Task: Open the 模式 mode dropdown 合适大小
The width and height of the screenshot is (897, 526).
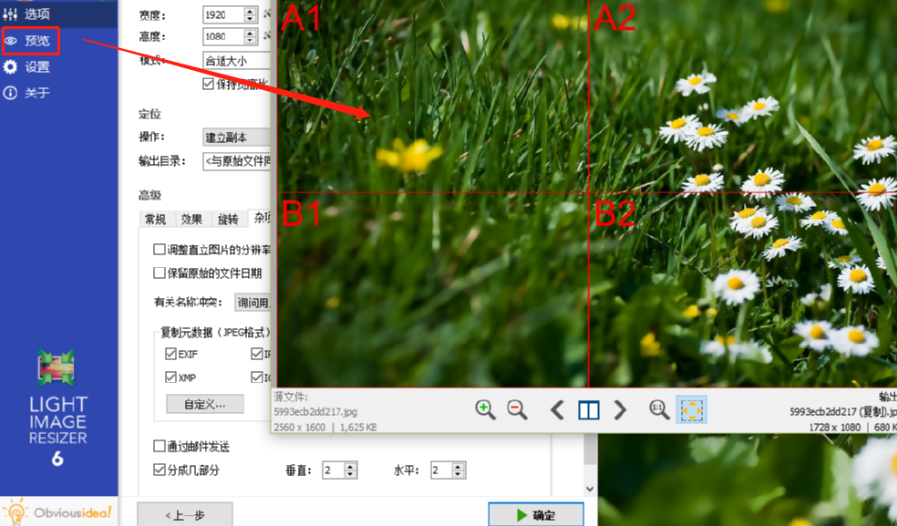Action: coord(236,60)
